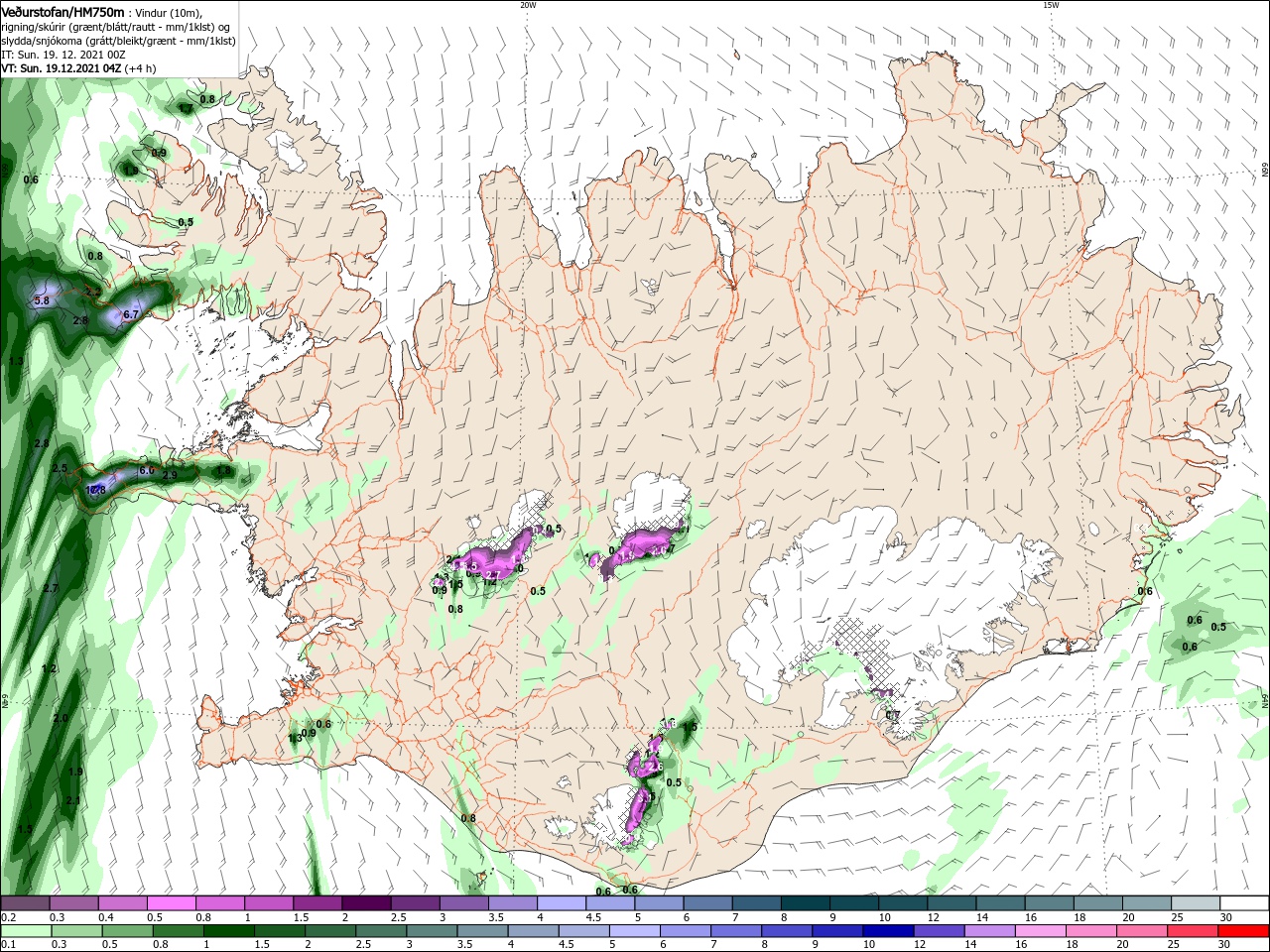Pick the light violet 14 rain legend swatch
1270x952 pixels.
990,931
